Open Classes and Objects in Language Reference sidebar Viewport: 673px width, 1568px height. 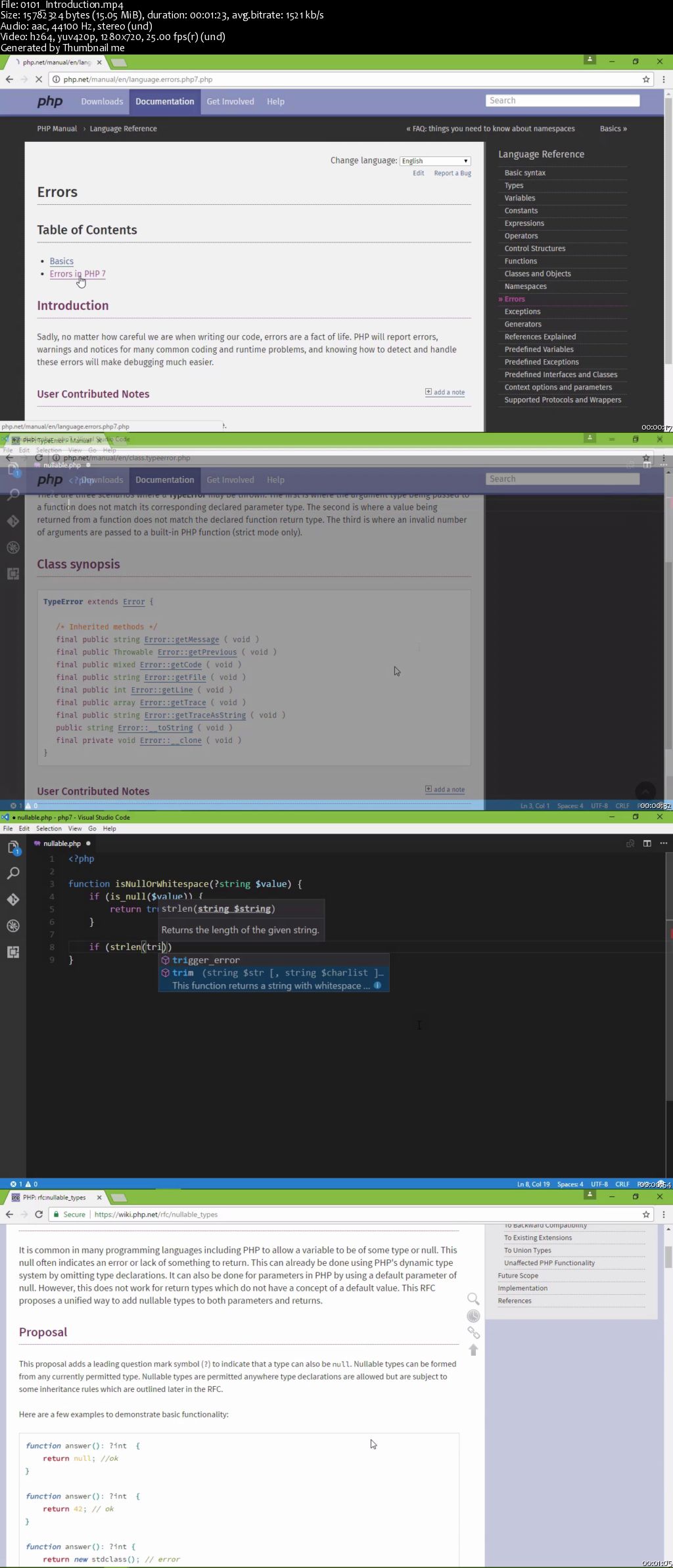[x=538, y=274]
